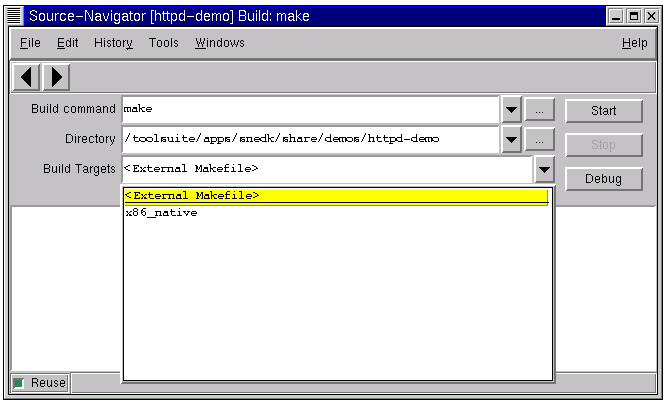Image resolution: width=664 pixels, height=402 pixels.
Task: Browse for build command with ellipsis button
Action: [x=539, y=110]
